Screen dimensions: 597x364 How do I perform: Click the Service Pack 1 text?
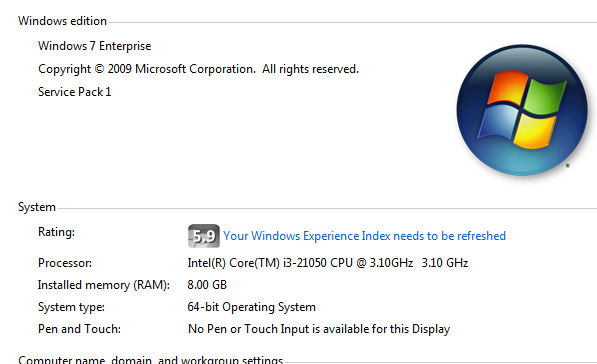point(75,92)
